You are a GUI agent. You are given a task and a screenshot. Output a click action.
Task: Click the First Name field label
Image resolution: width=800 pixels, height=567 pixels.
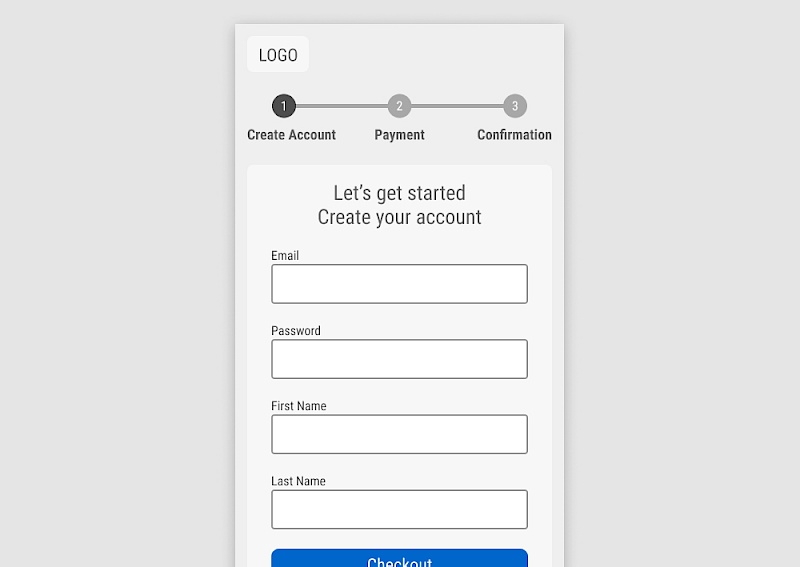pos(299,406)
